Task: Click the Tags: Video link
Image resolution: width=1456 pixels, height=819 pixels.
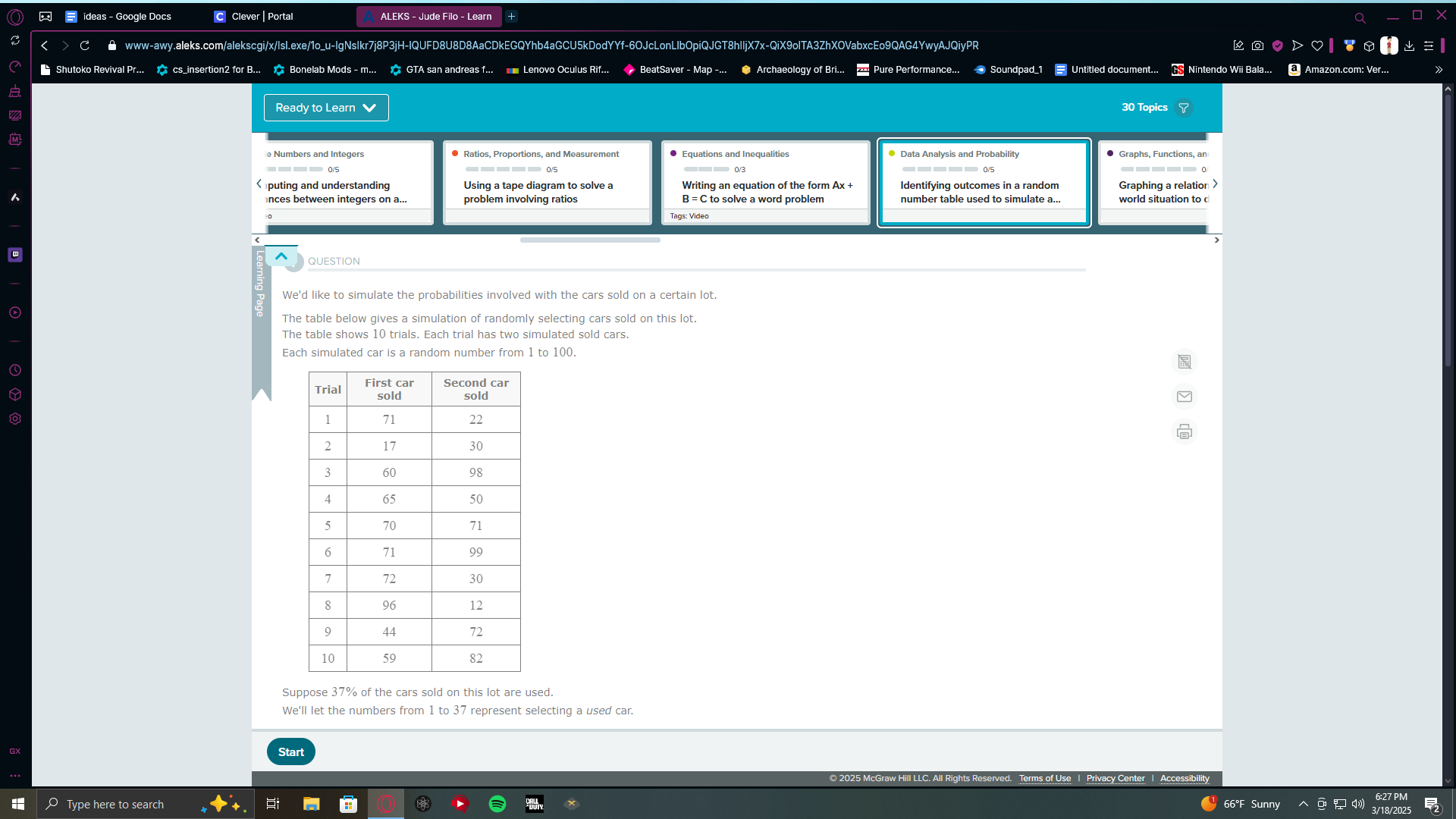Action: 689,216
